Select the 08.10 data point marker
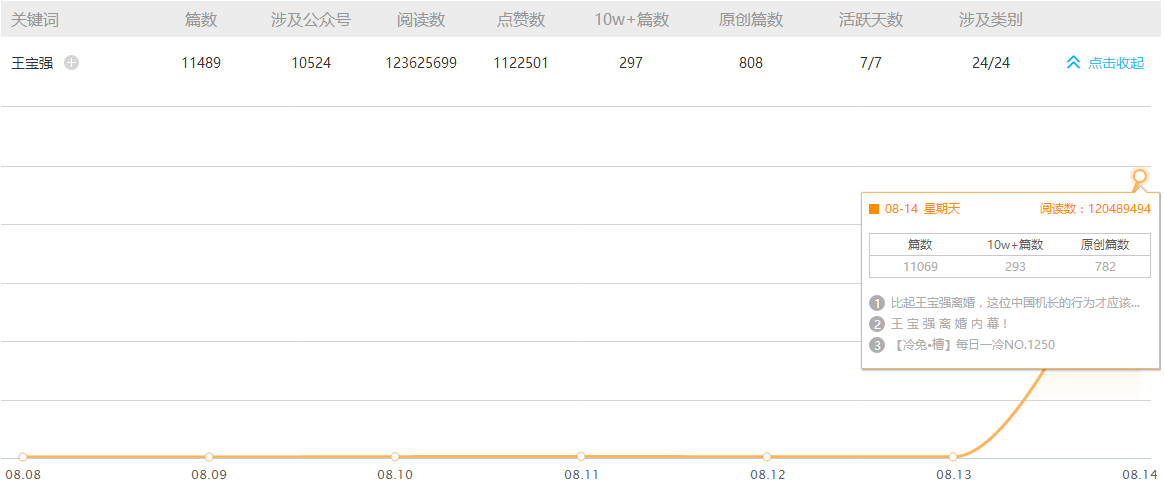This screenshot has height=500, width=1164. (395, 457)
